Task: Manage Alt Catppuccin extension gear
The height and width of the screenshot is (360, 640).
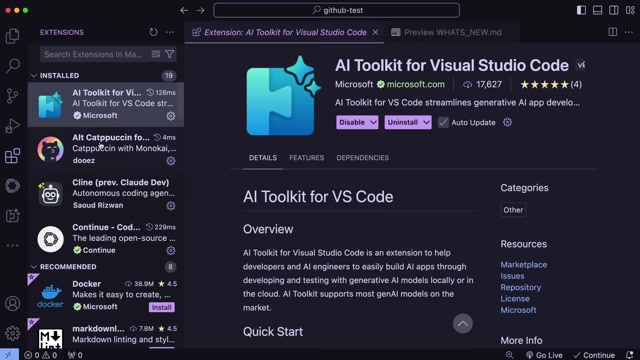Action: (x=171, y=161)
